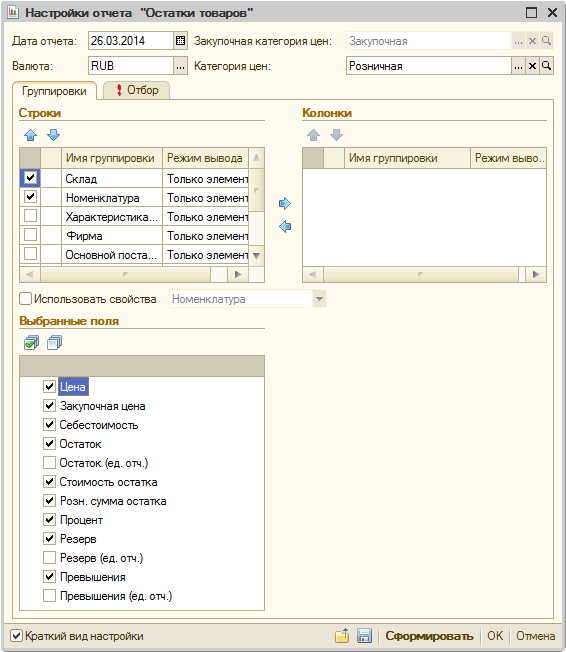
Task: Move grouping back to rows with left arrow
Action: [x=285, y=227]
